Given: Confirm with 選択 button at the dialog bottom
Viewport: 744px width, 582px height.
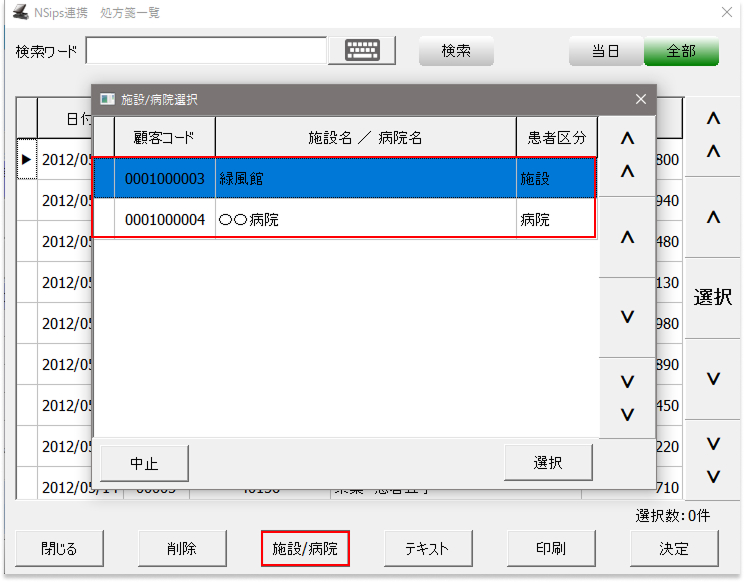Looking at the screenshot, I should [548, 463].
